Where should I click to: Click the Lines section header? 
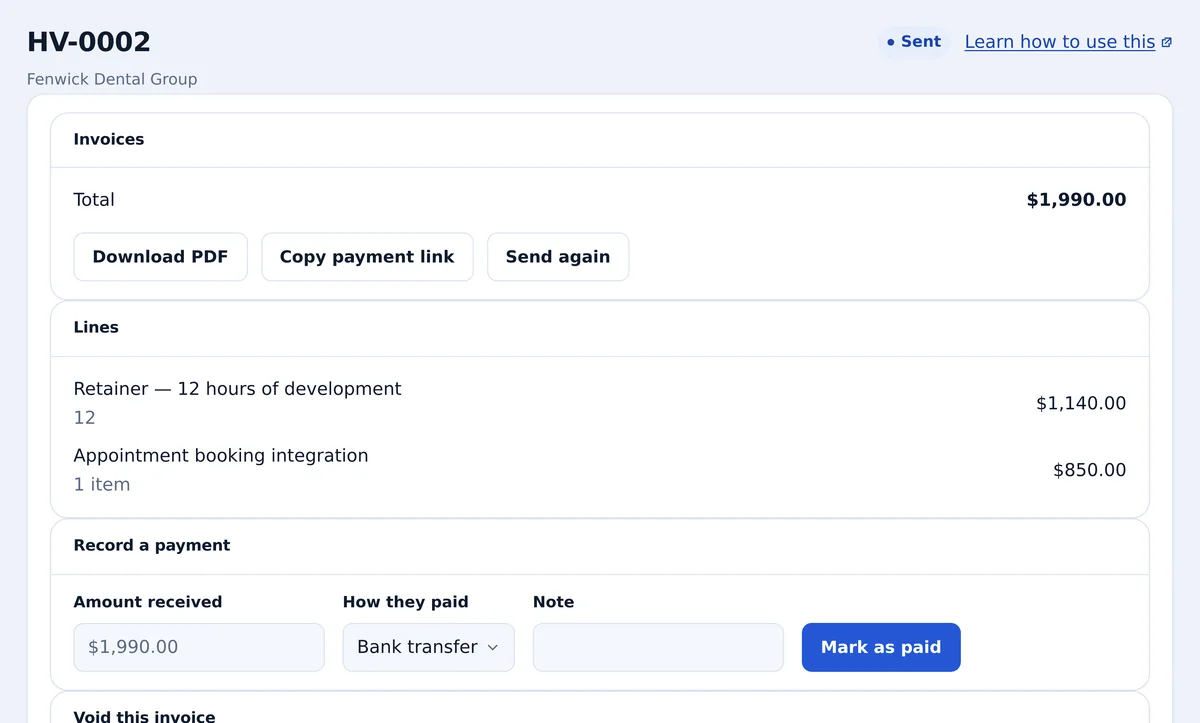[96, 328]
